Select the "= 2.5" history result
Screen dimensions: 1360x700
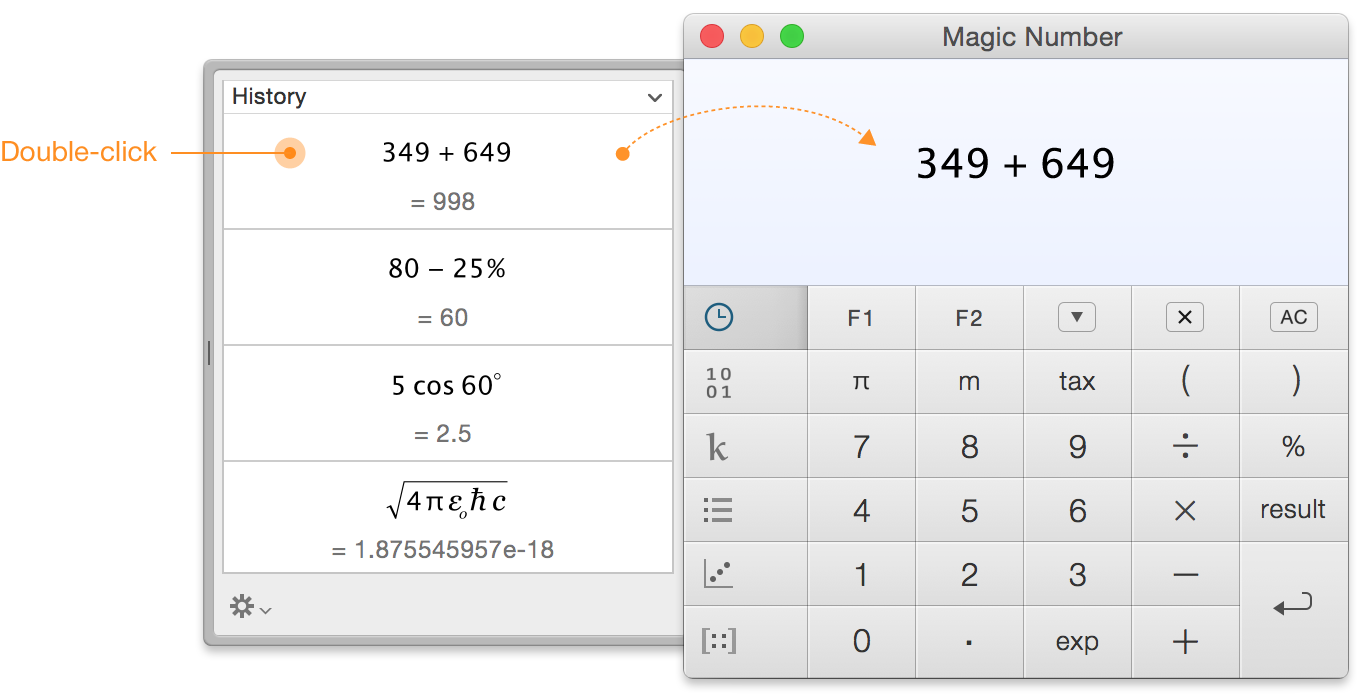(x=443, y=434)
